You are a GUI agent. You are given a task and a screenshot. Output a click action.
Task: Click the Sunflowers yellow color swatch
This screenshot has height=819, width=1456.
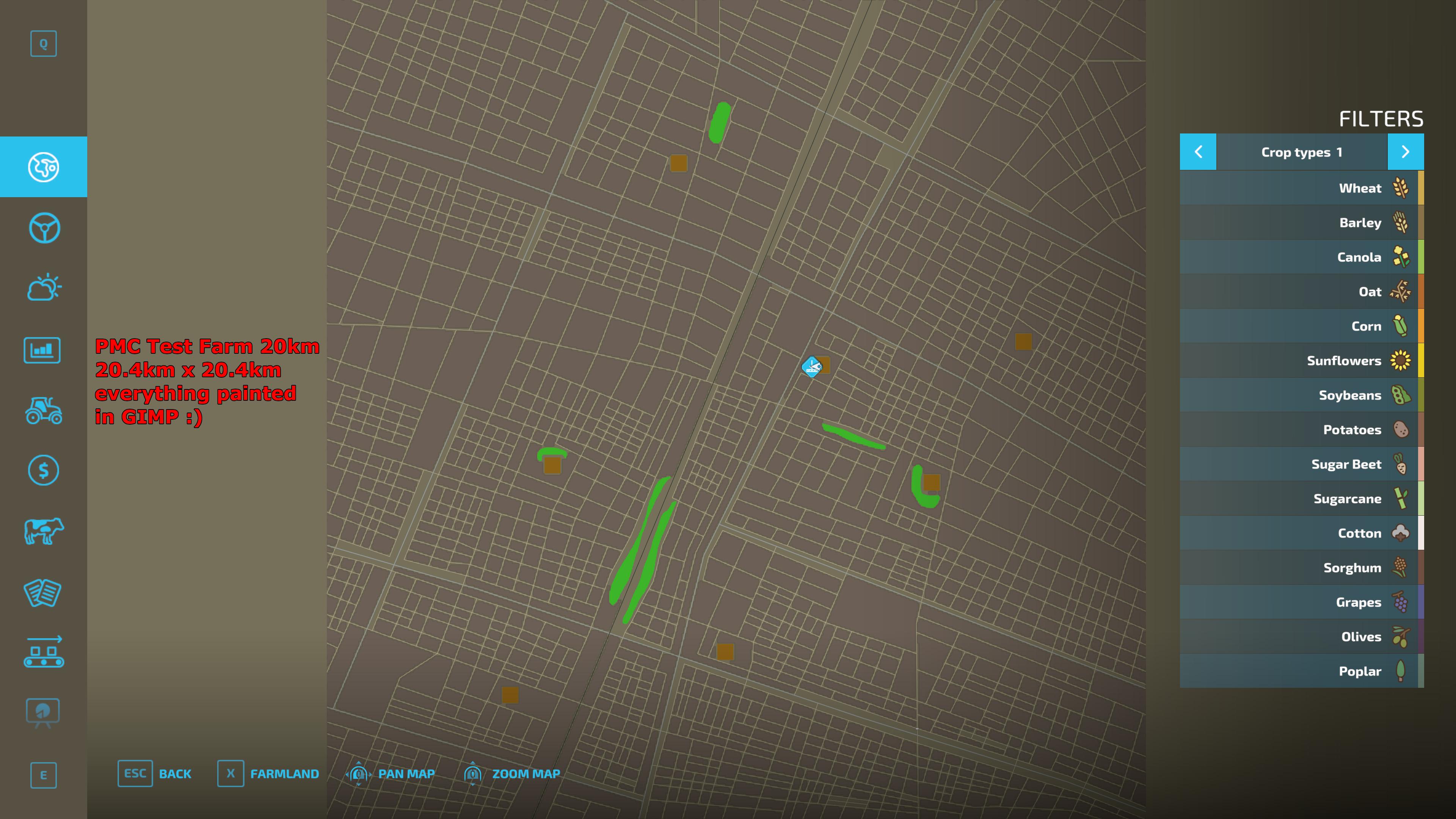click(1421, 360)
